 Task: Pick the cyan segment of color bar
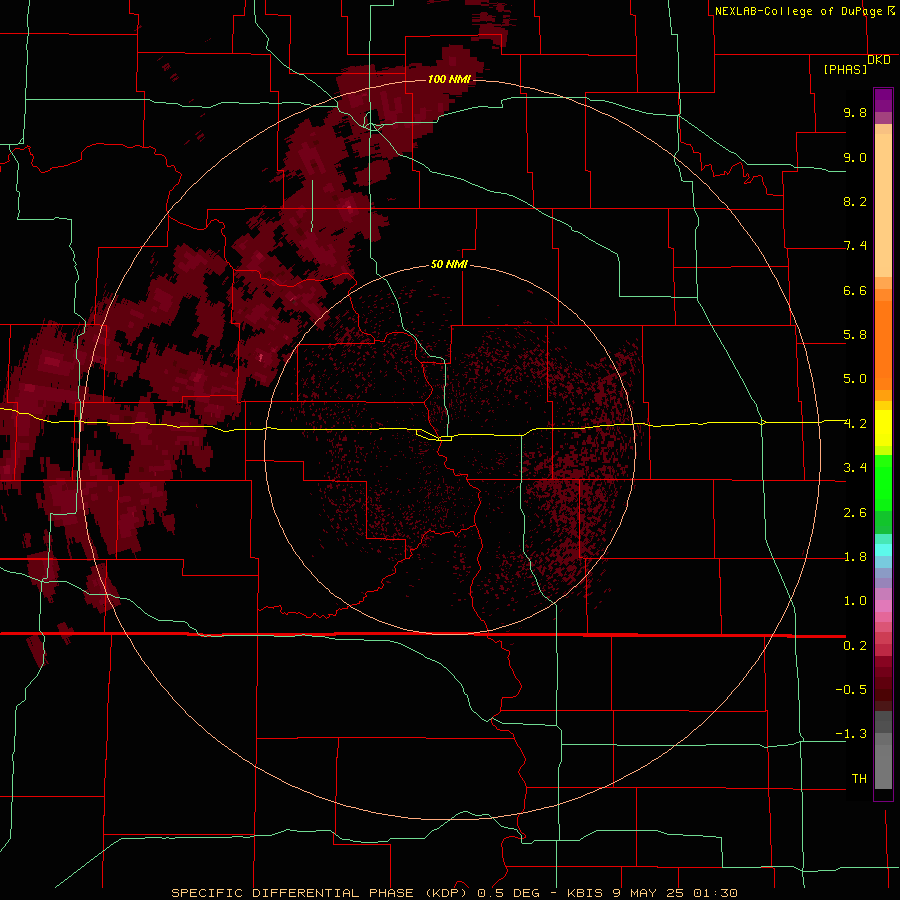click(883, 550)
